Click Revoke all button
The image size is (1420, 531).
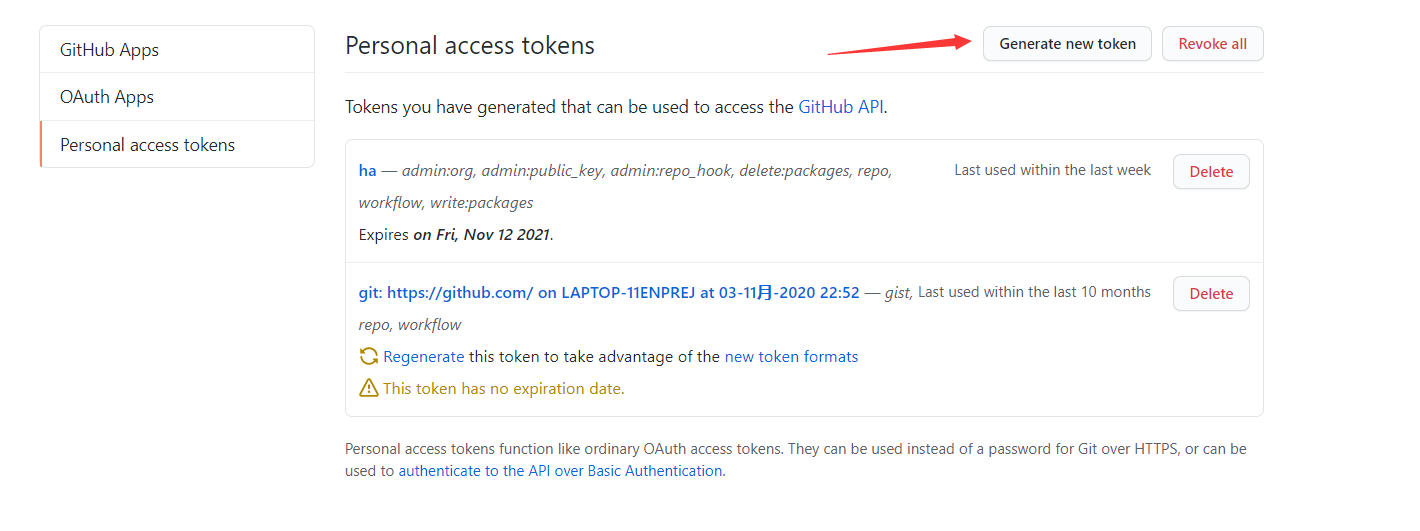(1212, 44)
